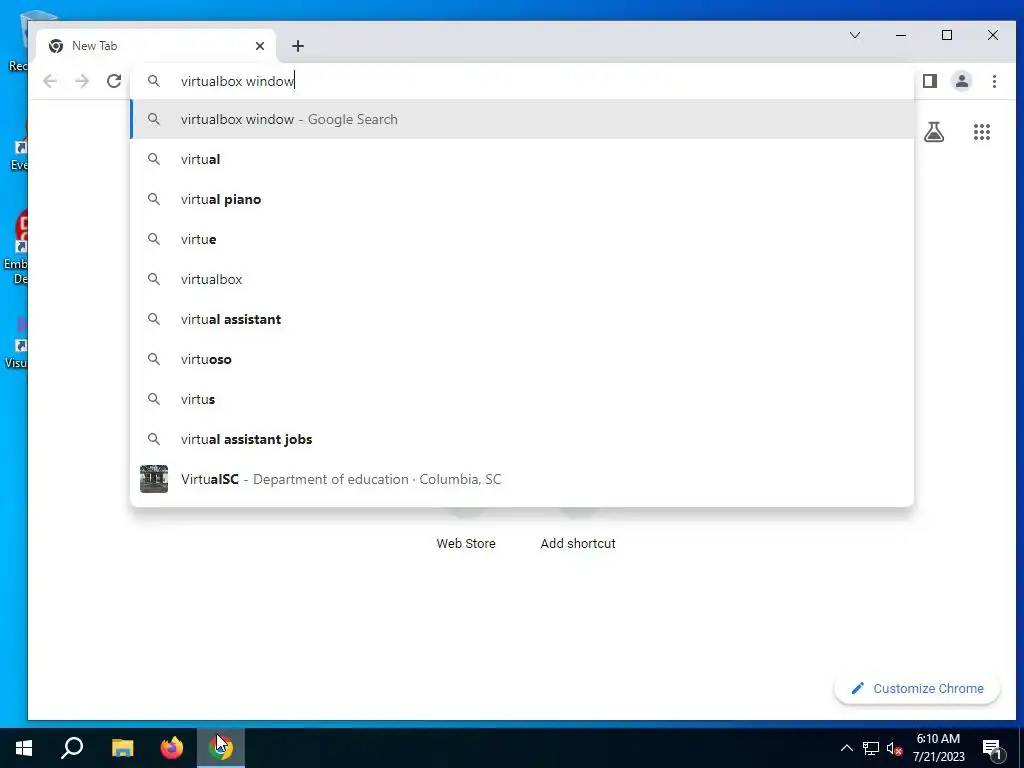Choose 'virtualbox window - Google Search' suggestion
Screen dimensions: 1024x768
[x=522, y=120]
